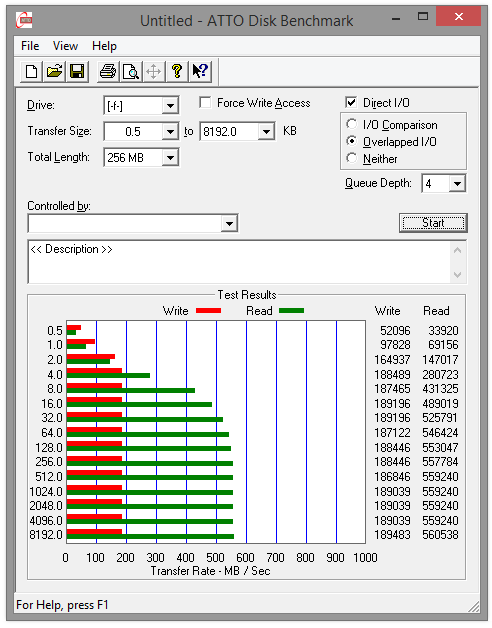
Task: Click the KB unit label beside transfer size
Action: coord(290,131)
